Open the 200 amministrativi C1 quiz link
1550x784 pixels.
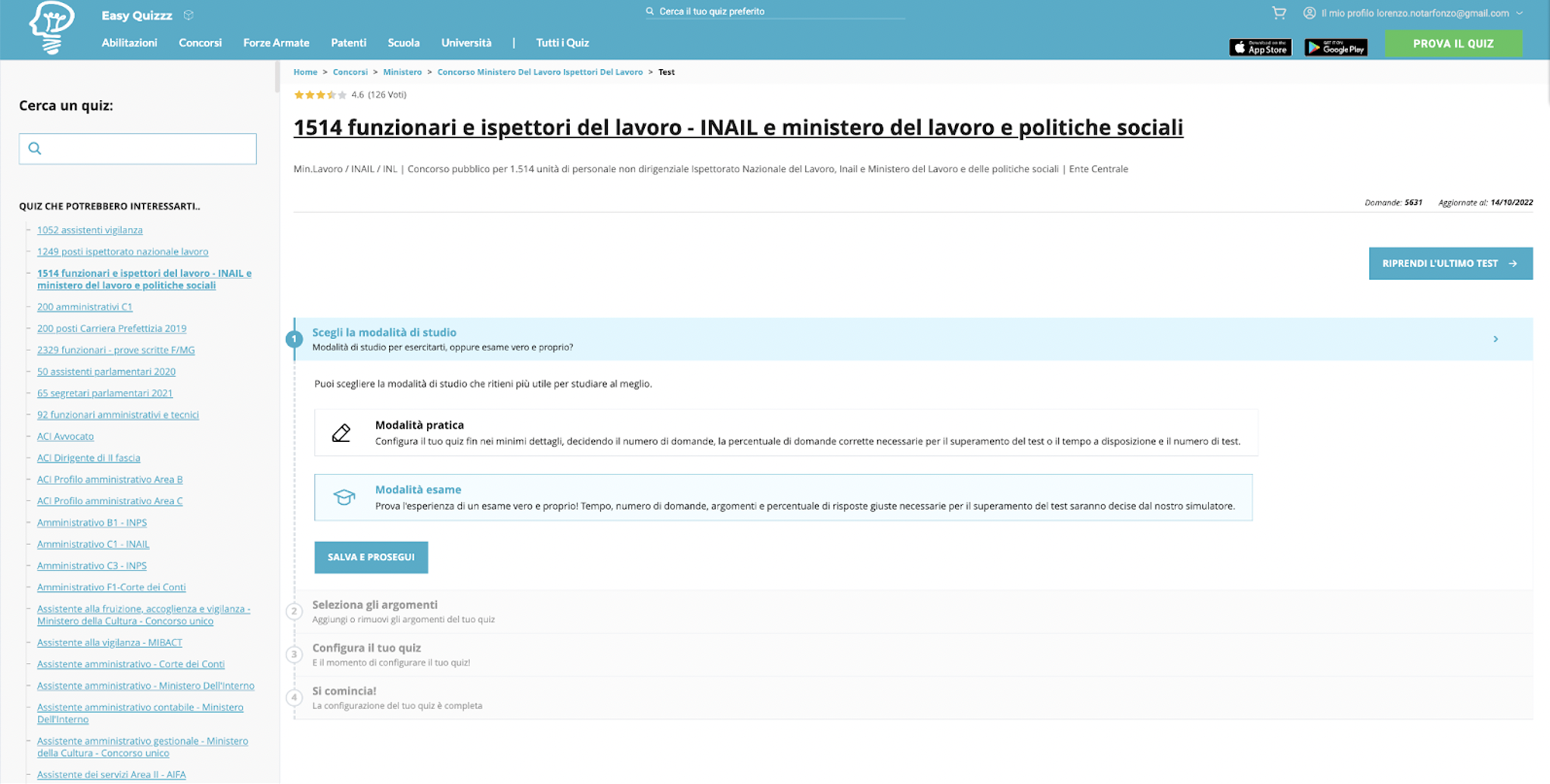85,307
